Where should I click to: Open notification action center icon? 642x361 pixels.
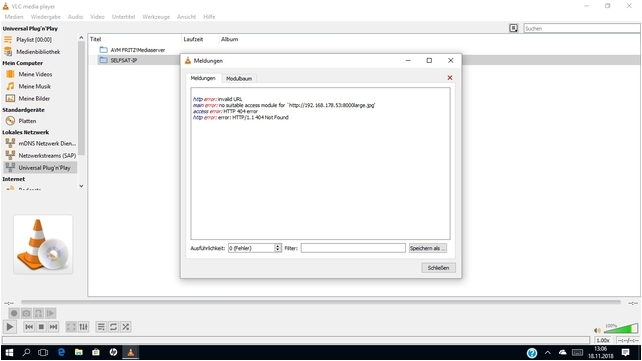tap(625, 352)
